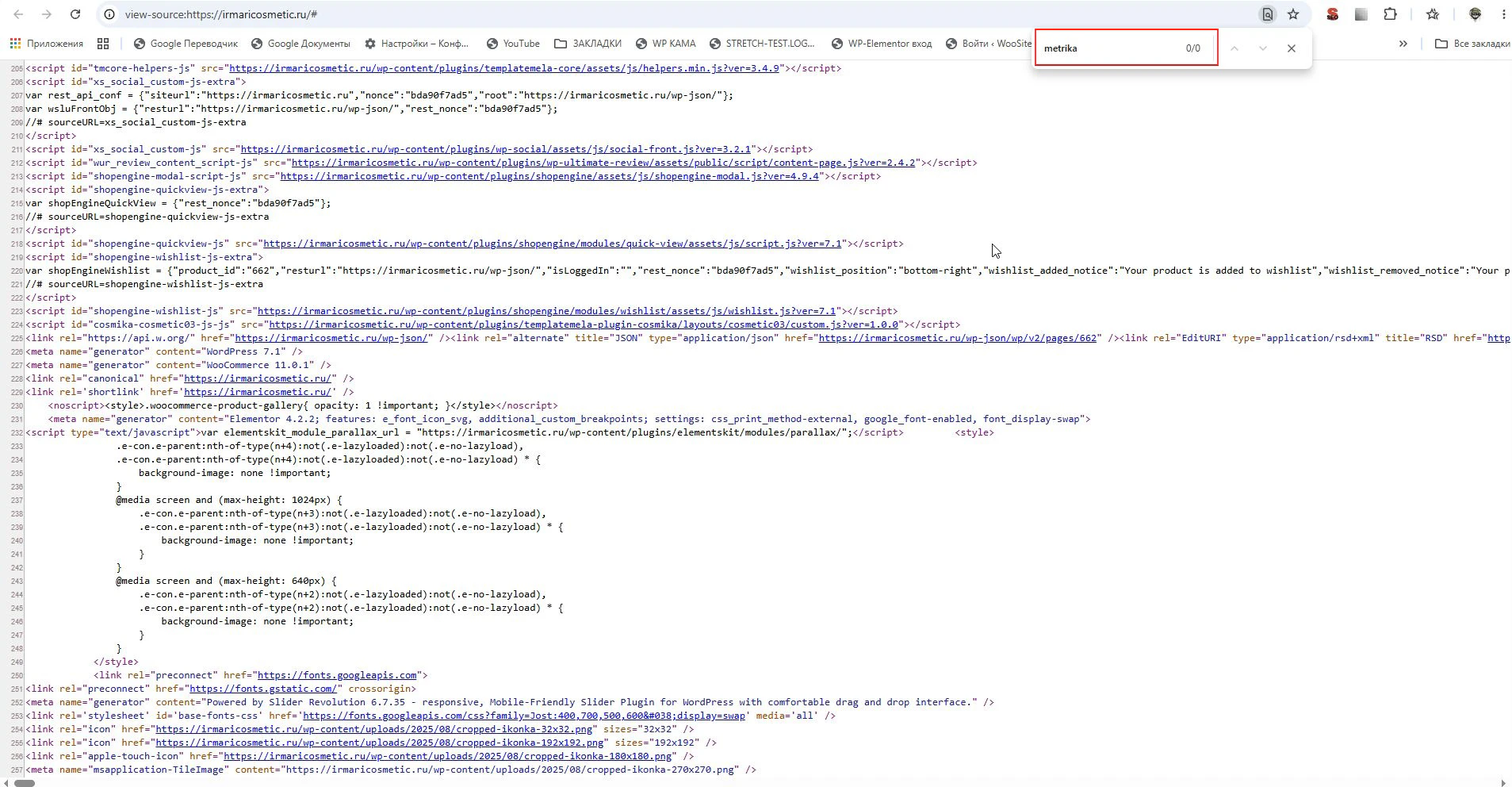Expand the ЗАКЛАДКИ bookmarks folder
Viewport: 1512px width, 787px height.
(588, 44)
